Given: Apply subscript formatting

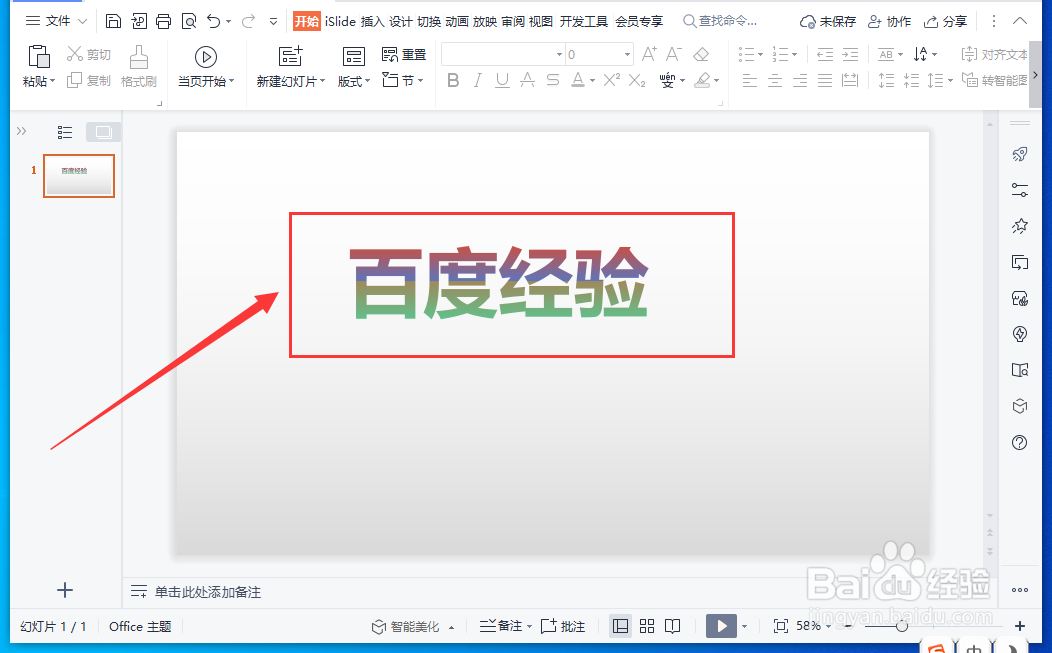Looking at the screenshot, I should (x=637, y=81).
